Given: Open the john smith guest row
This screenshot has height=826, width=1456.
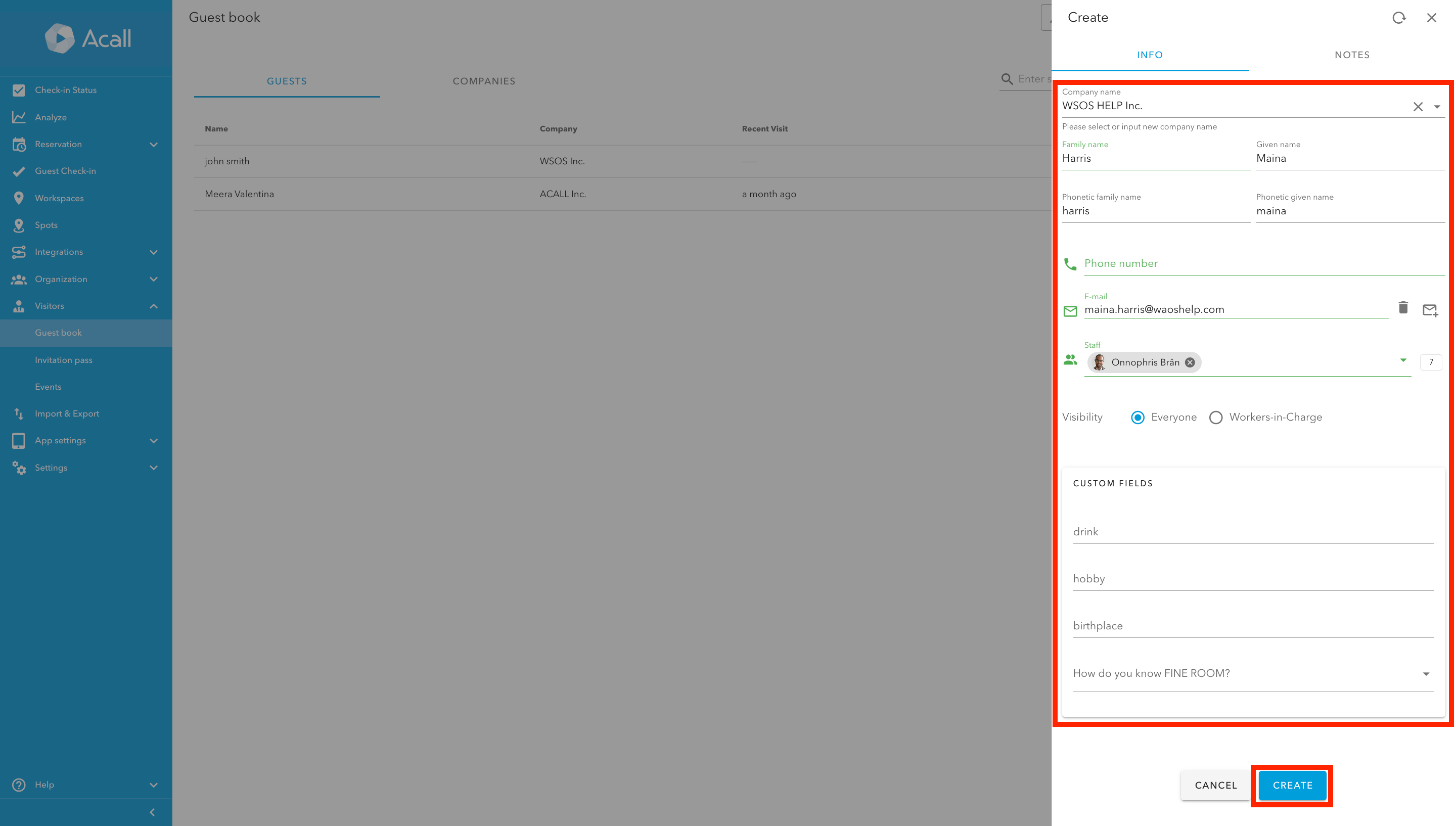Looking at the screenshot, I should (x=622, y=161).
